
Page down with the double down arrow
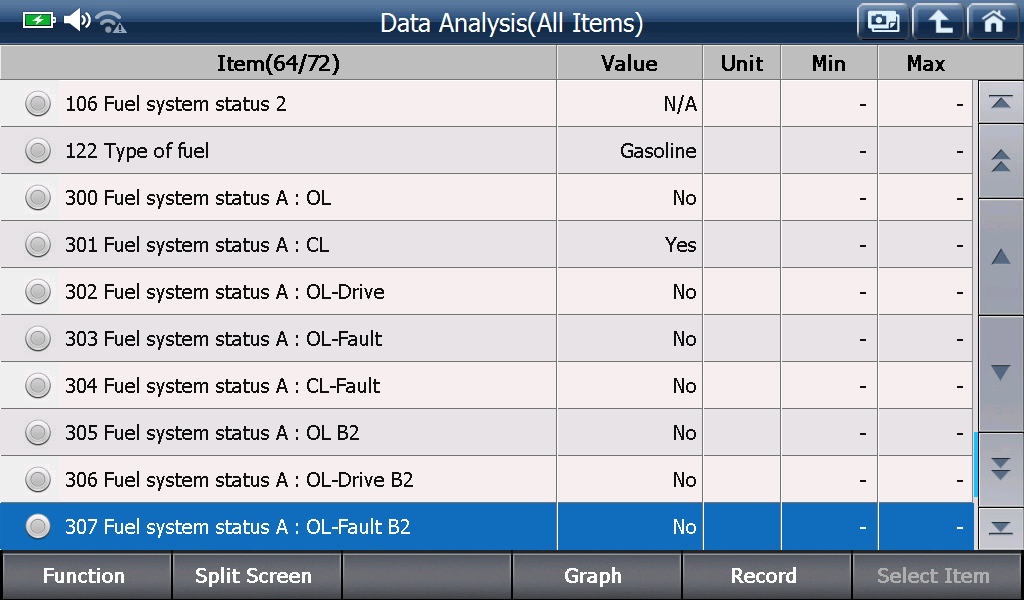point(1000,469)
